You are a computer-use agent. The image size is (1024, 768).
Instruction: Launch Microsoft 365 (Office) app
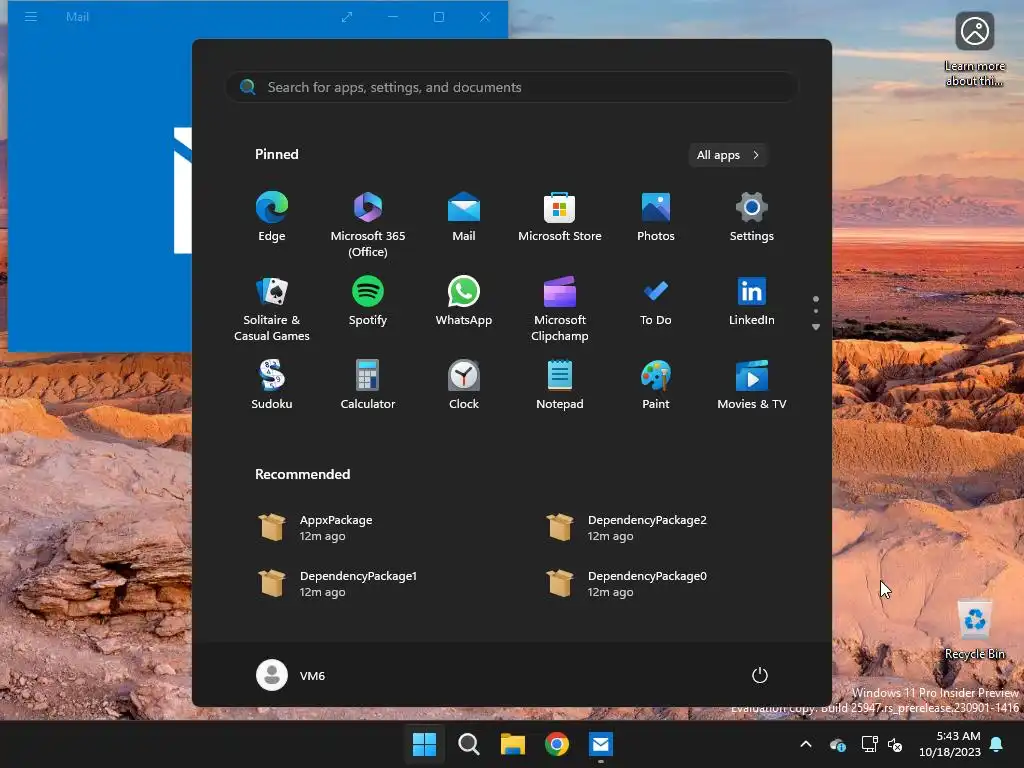click(x=368, y=225)
